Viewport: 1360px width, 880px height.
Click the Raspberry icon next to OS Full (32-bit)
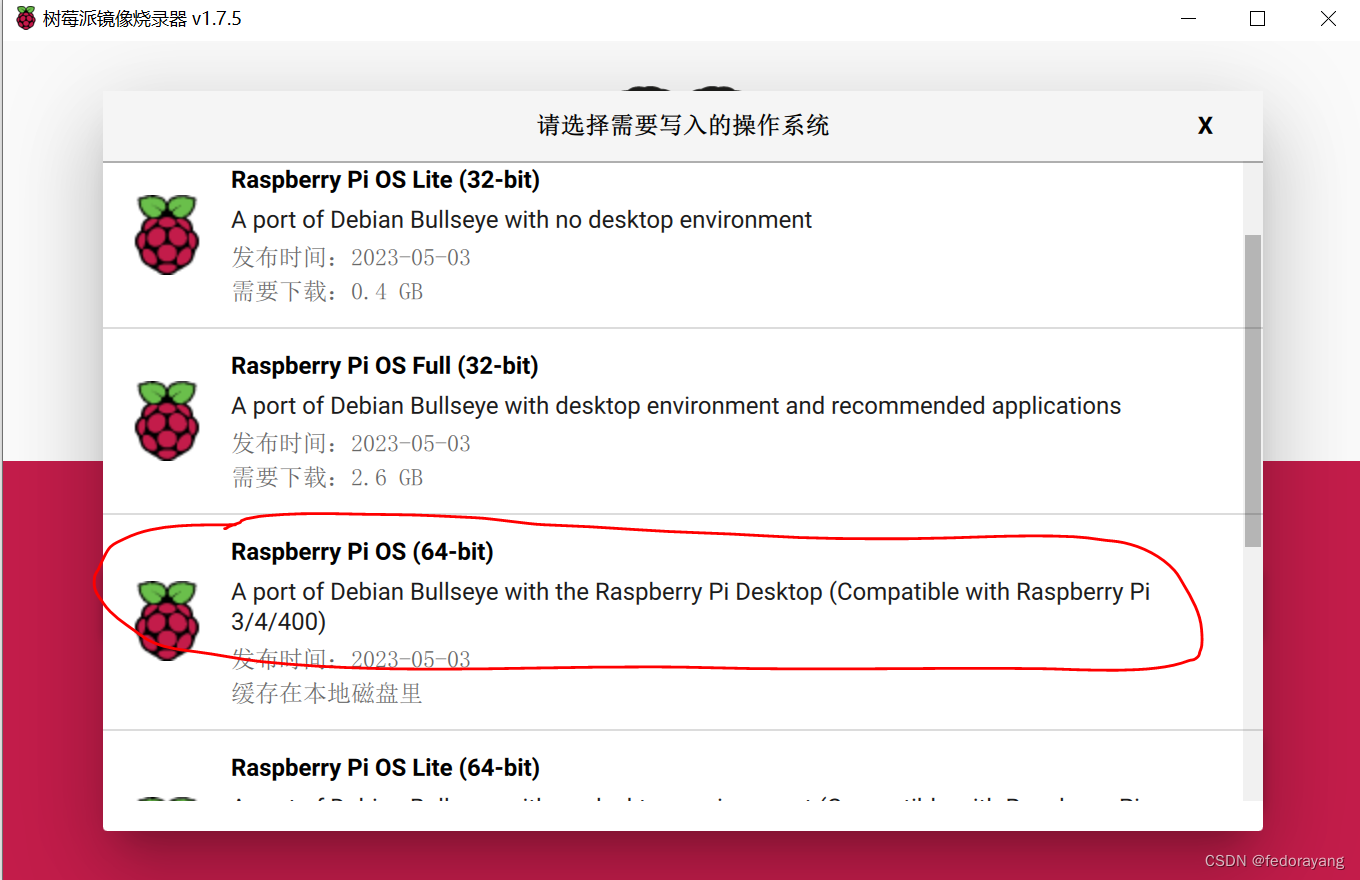pos(166,421)
